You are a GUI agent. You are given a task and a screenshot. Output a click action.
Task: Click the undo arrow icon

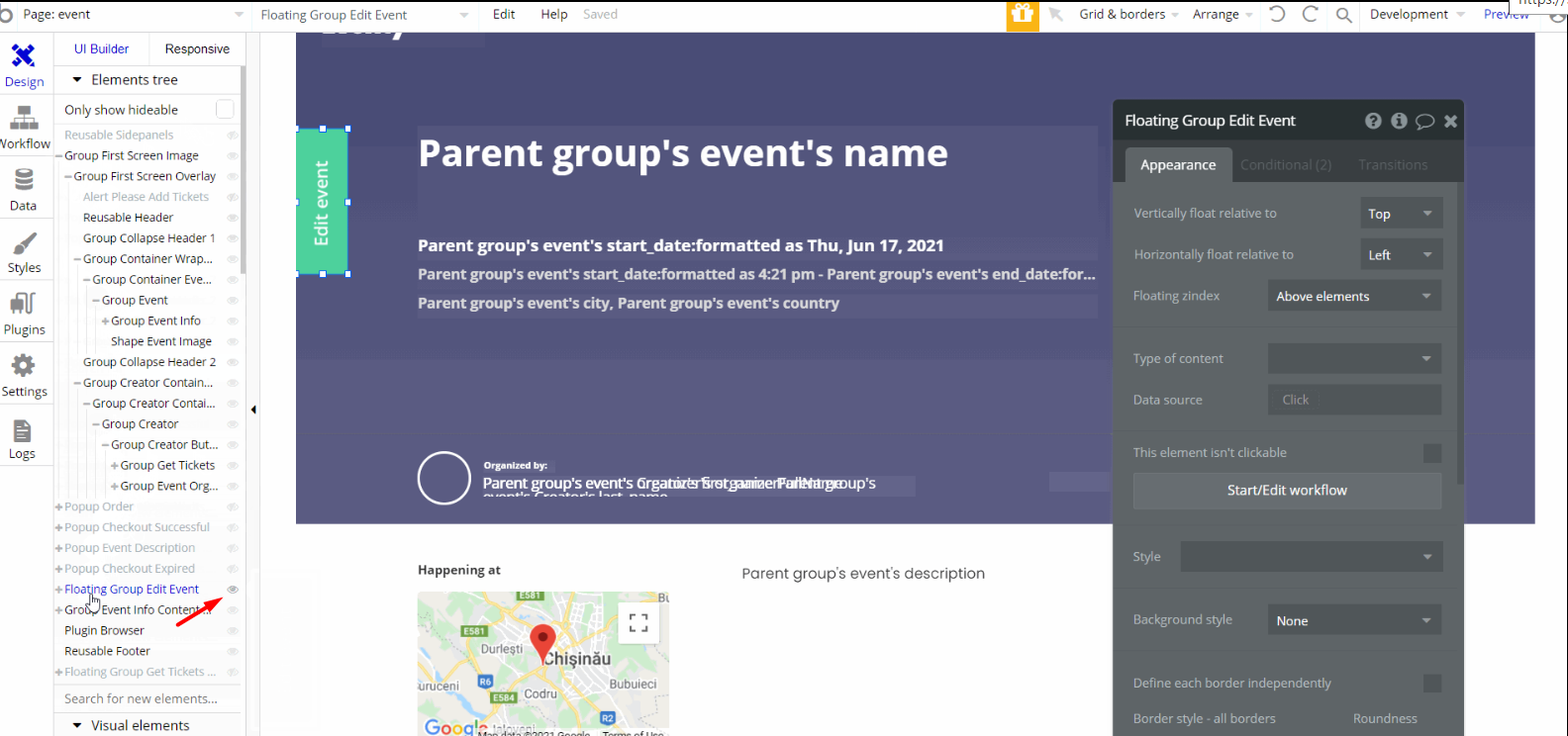(1277, 14)
